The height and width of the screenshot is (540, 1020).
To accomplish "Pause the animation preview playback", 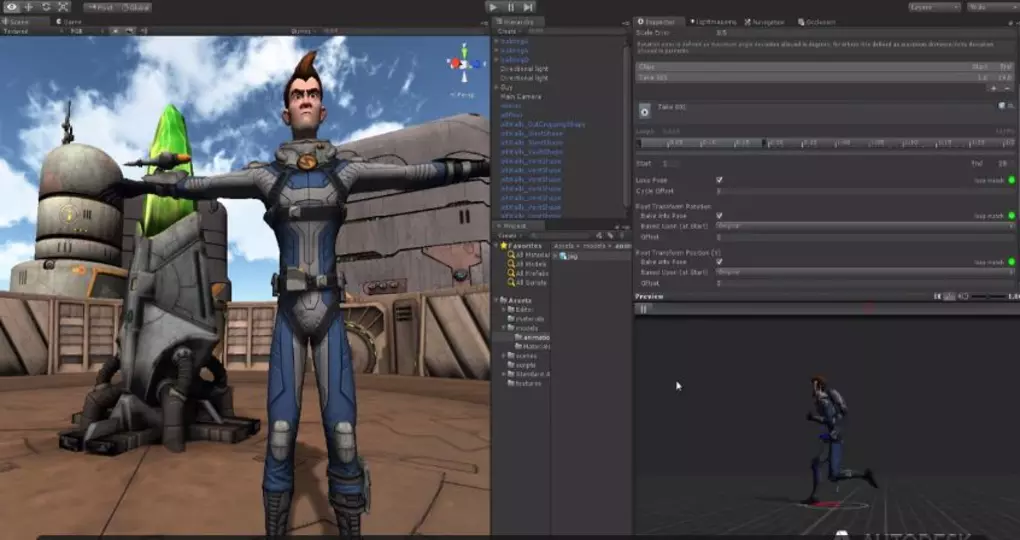I will click(x=644, y=309).
